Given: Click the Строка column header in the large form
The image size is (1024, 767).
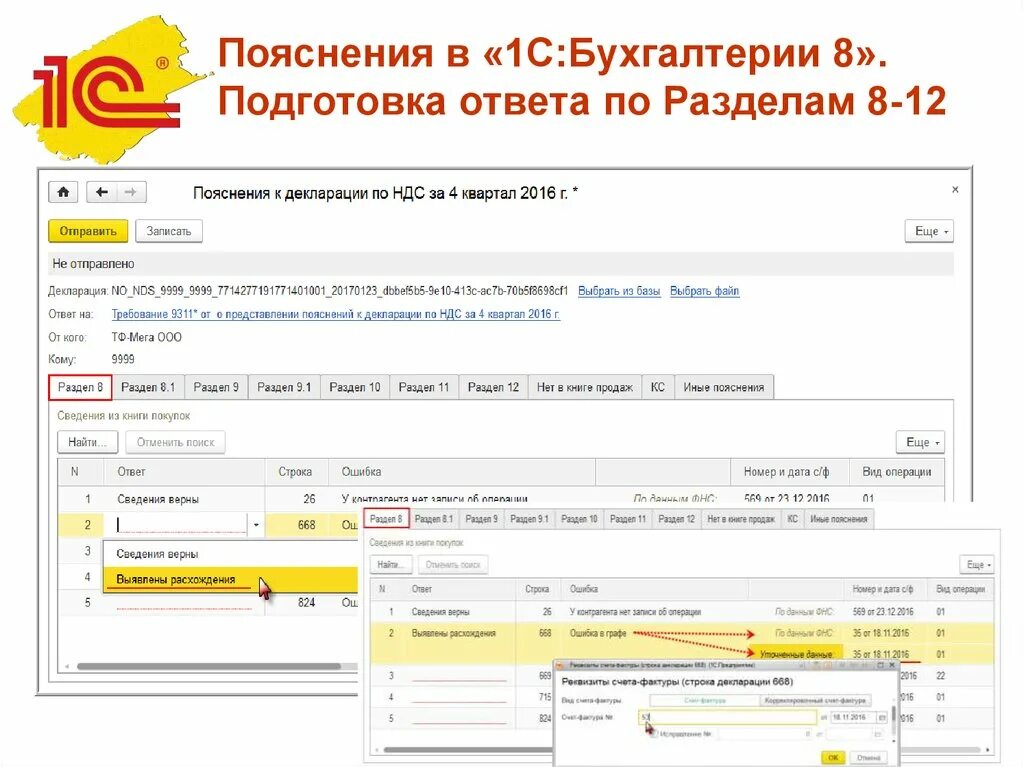Looking at the screenshot, I should (295, 472).
